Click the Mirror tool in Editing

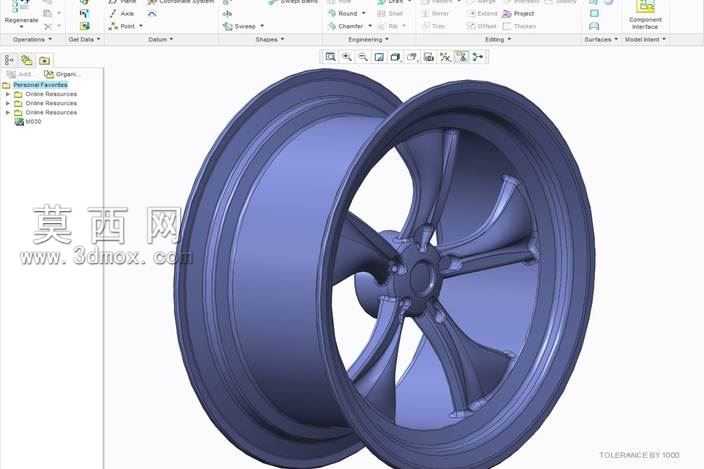point(435,14)
